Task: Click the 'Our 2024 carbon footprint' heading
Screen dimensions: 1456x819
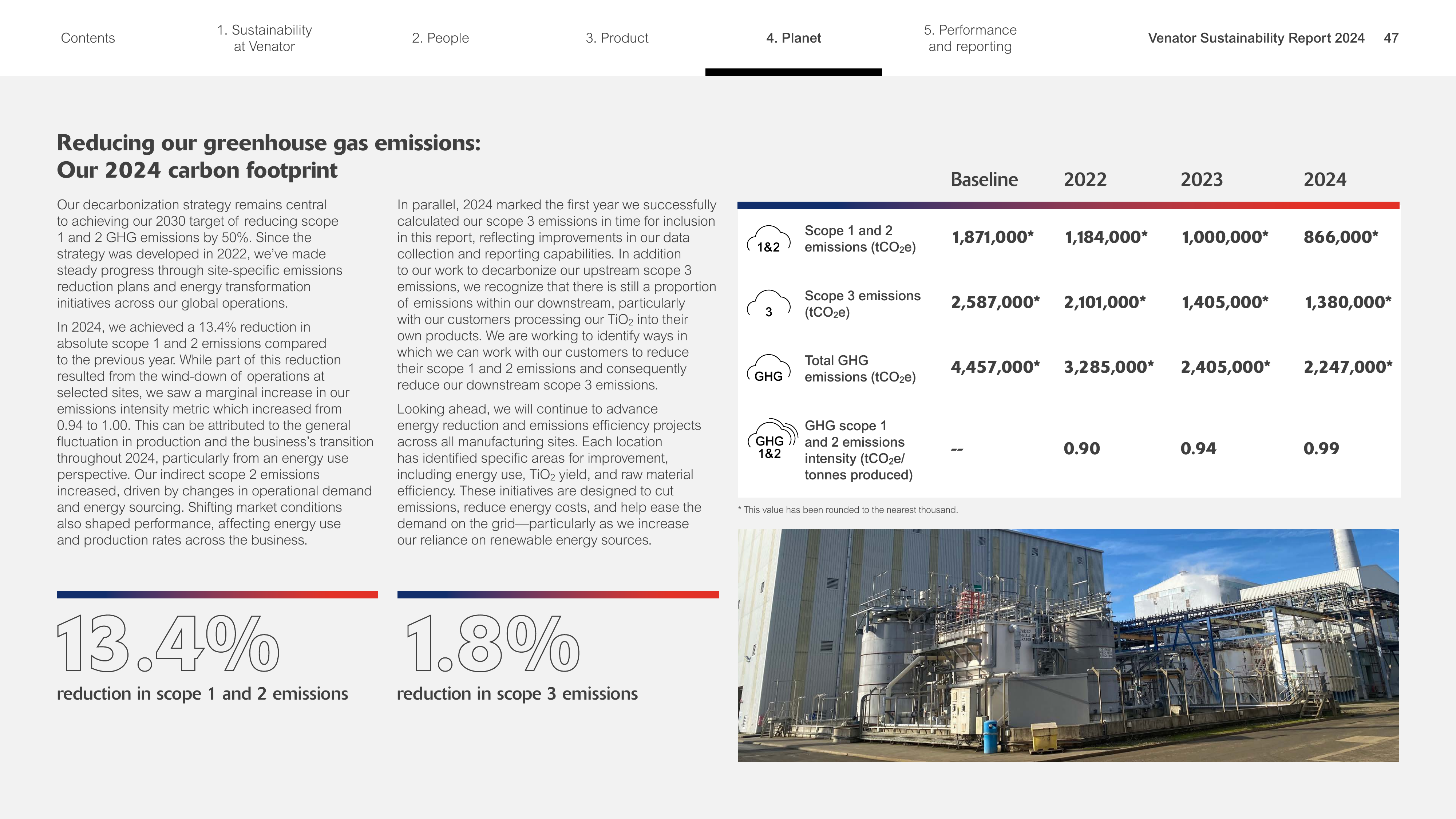Action: [x=197, y=170]
